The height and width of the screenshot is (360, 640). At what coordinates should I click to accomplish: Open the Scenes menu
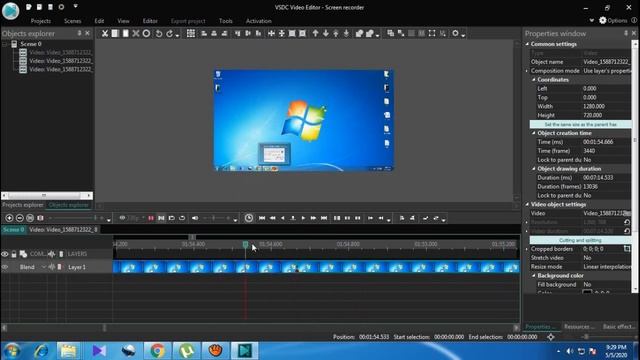coord(73,21)
